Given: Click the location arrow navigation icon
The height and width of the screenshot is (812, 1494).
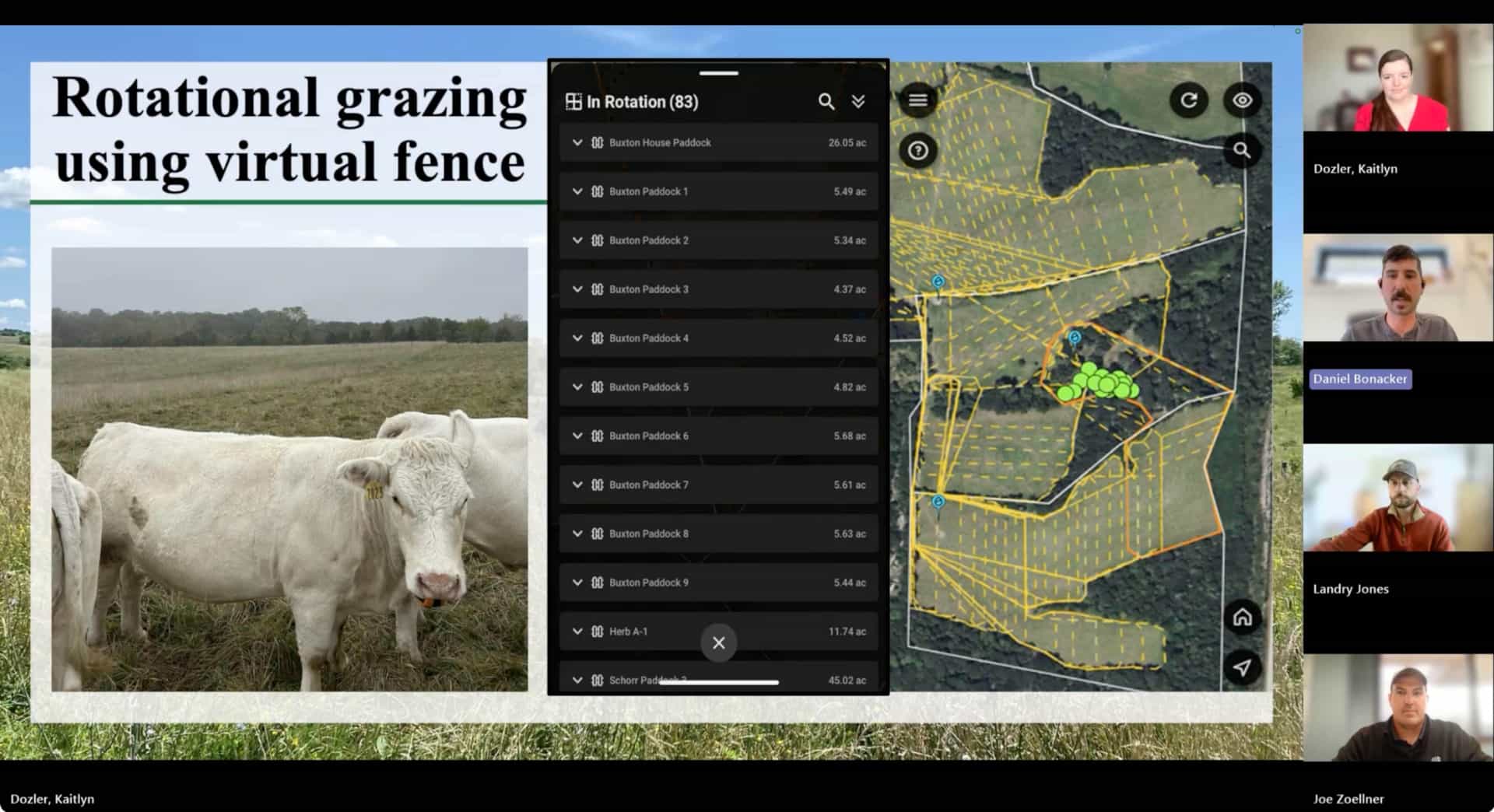Looking at the screenshot, I should (x=1242, y=667).
